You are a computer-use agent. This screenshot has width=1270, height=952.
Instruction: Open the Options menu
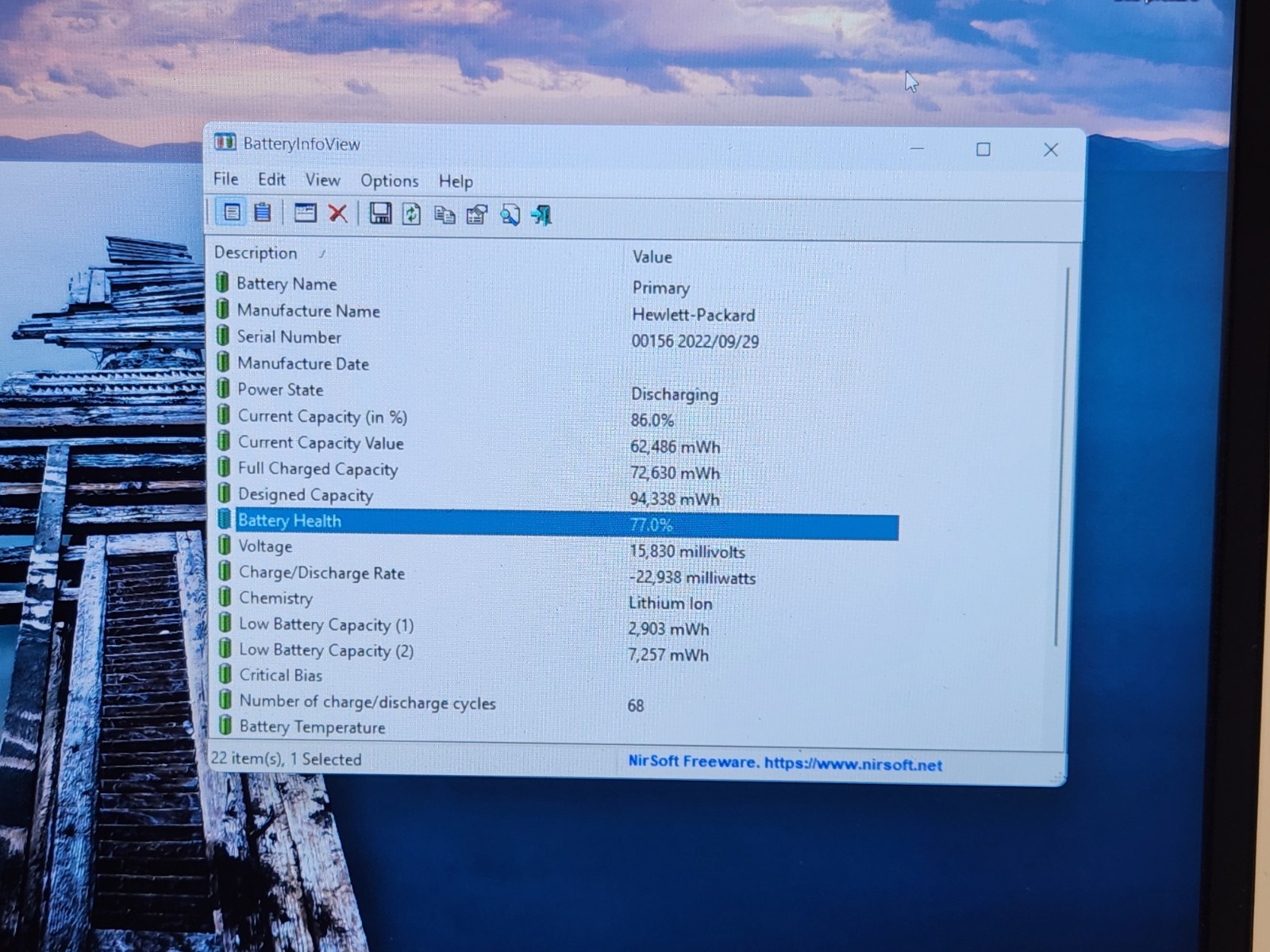click(x=389, y=181)
